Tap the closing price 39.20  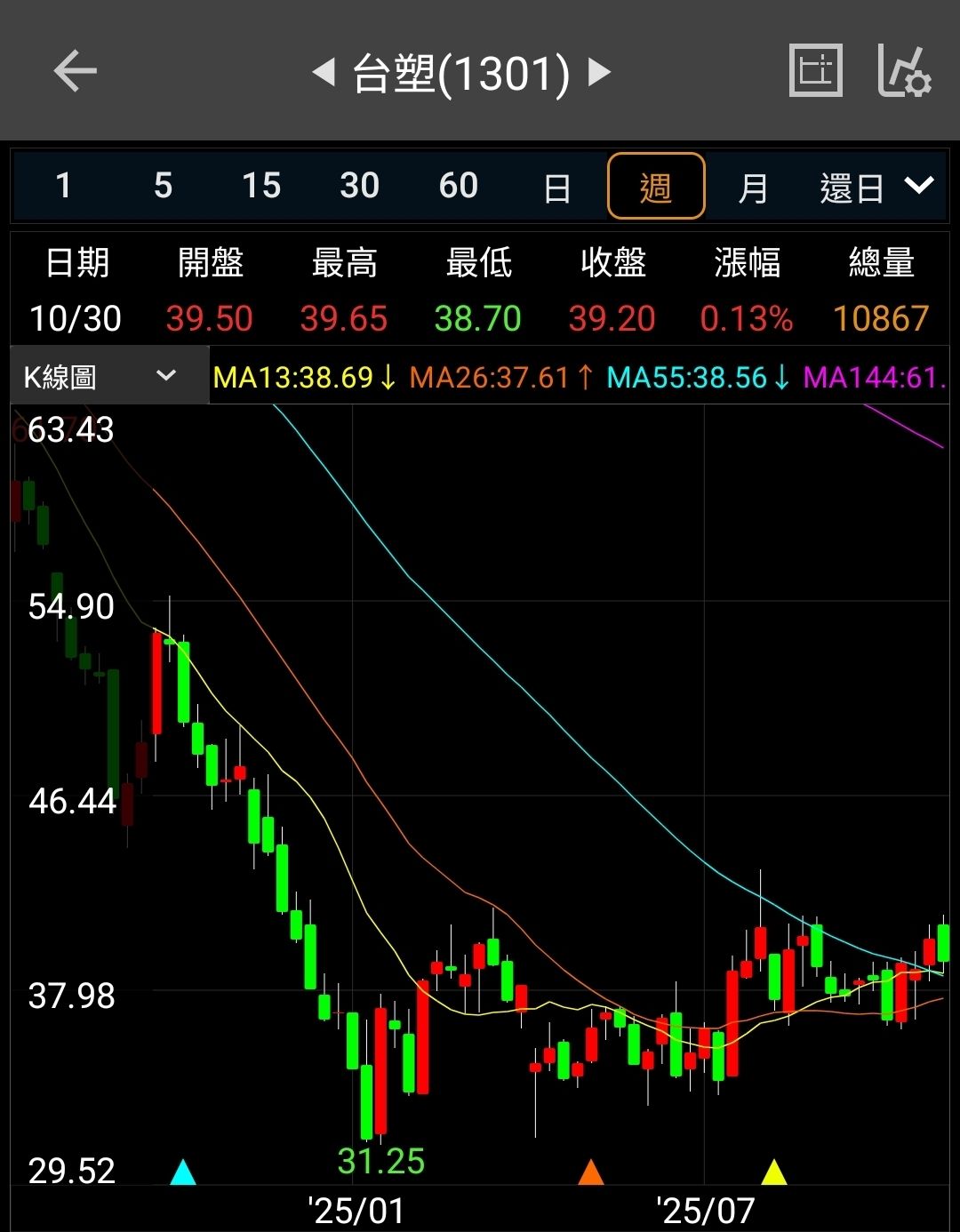(612, 318)
